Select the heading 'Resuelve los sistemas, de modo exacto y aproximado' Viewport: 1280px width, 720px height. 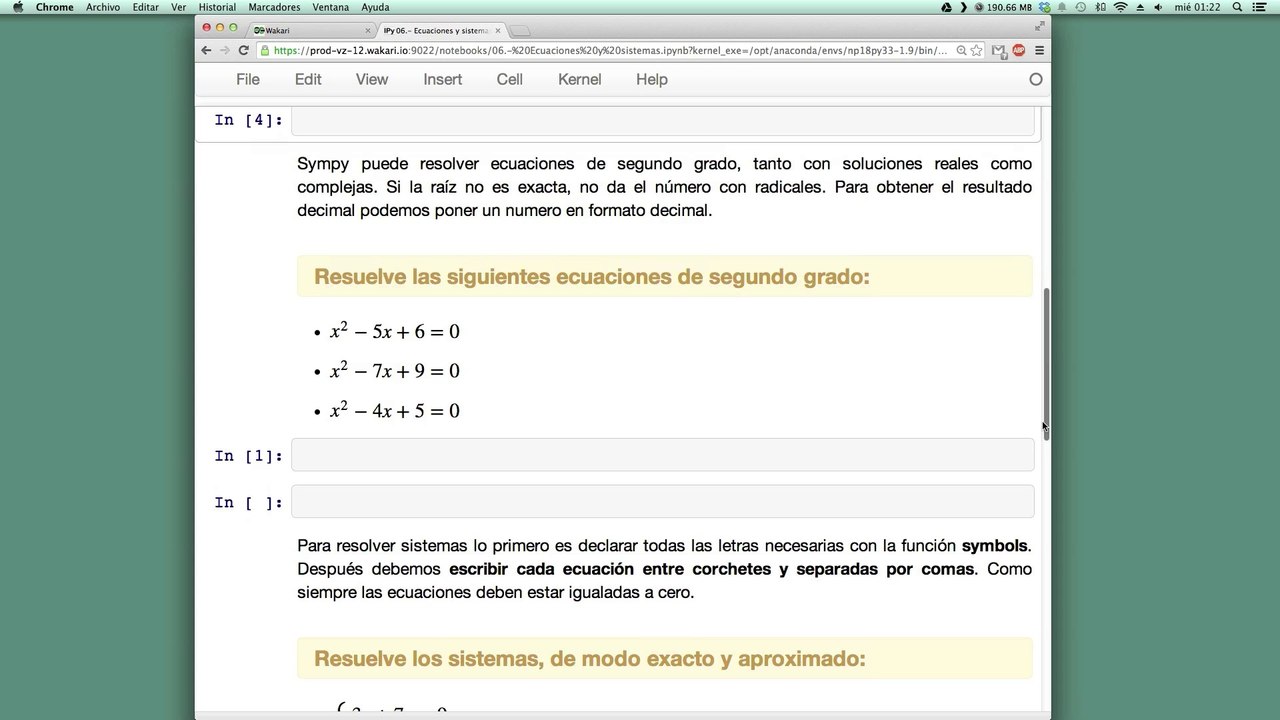[590, 659]
